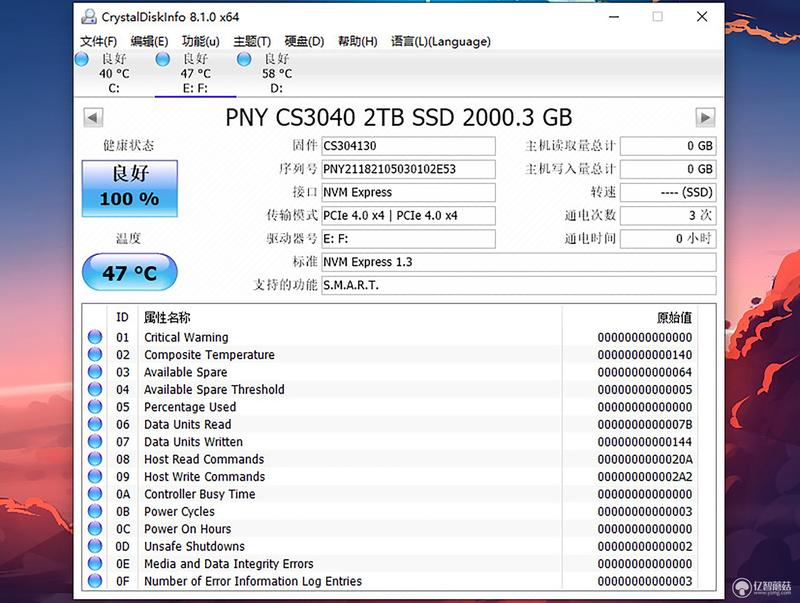Click the host reads total 0 GB field
The width and height of the screenshot is (800, 603).
coord(668,146)
